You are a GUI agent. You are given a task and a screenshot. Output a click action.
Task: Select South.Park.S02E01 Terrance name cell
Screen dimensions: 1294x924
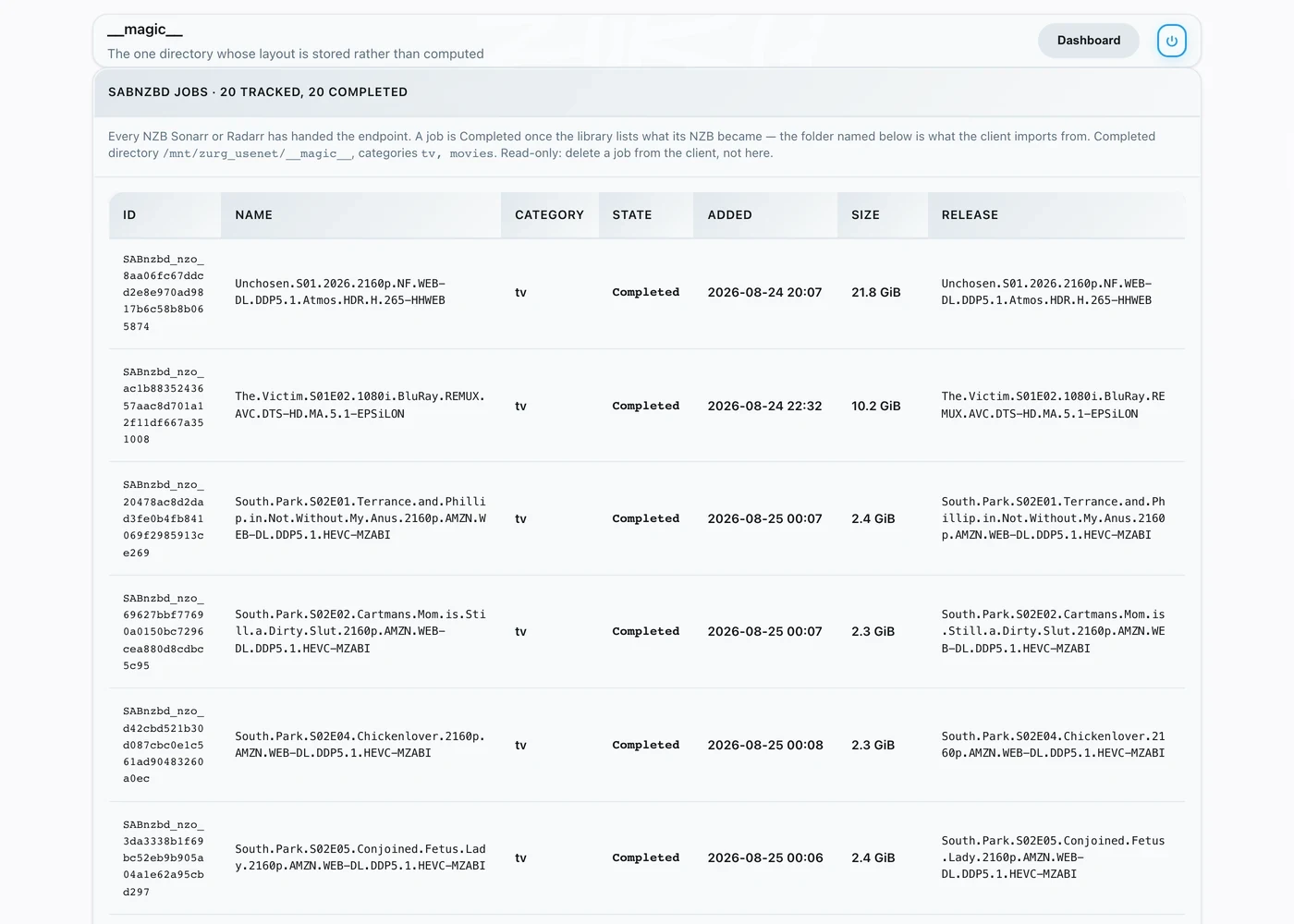(360, 518)
